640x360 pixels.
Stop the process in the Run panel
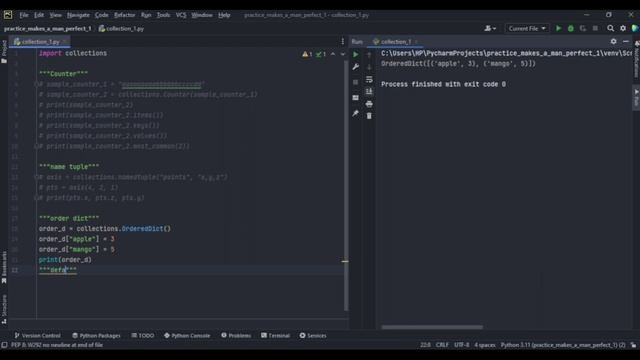[x=356, y=82]
